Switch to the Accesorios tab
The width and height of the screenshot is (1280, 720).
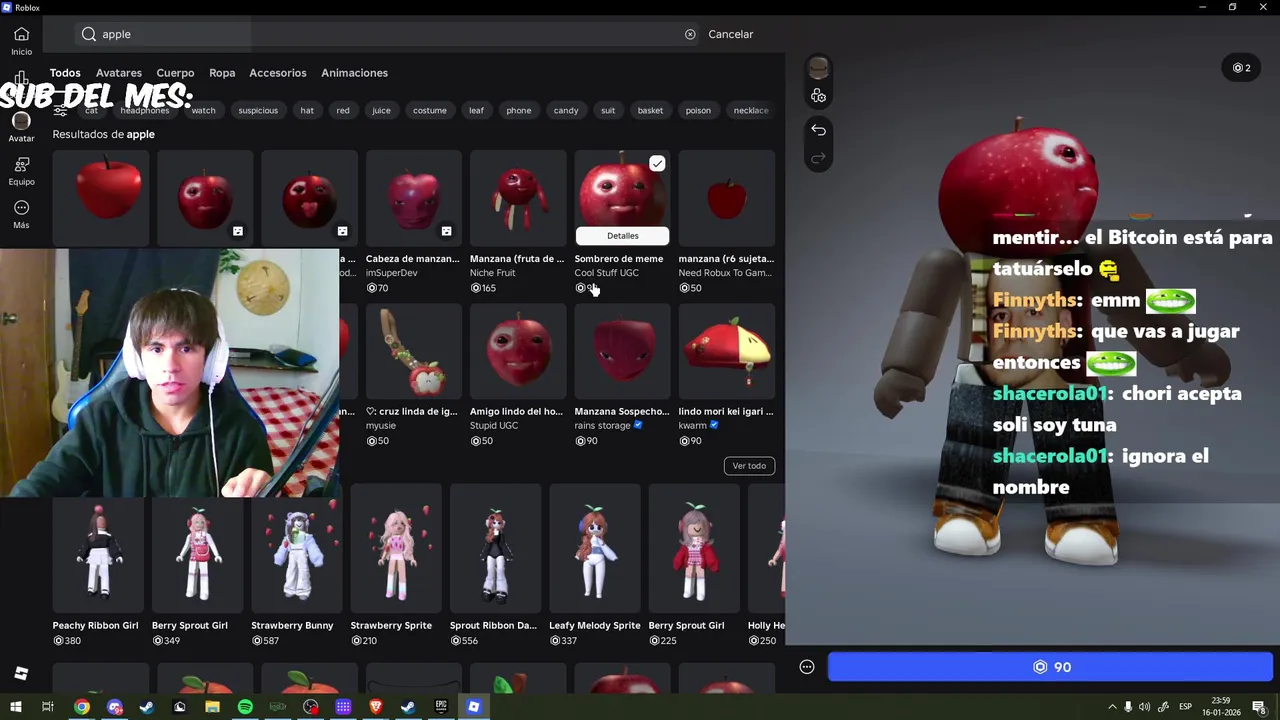(x=278, y=73)
